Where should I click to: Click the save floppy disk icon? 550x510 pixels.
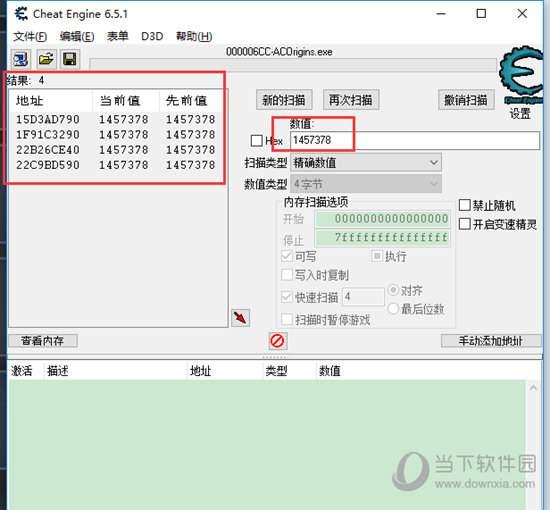[x=69, y=59]
